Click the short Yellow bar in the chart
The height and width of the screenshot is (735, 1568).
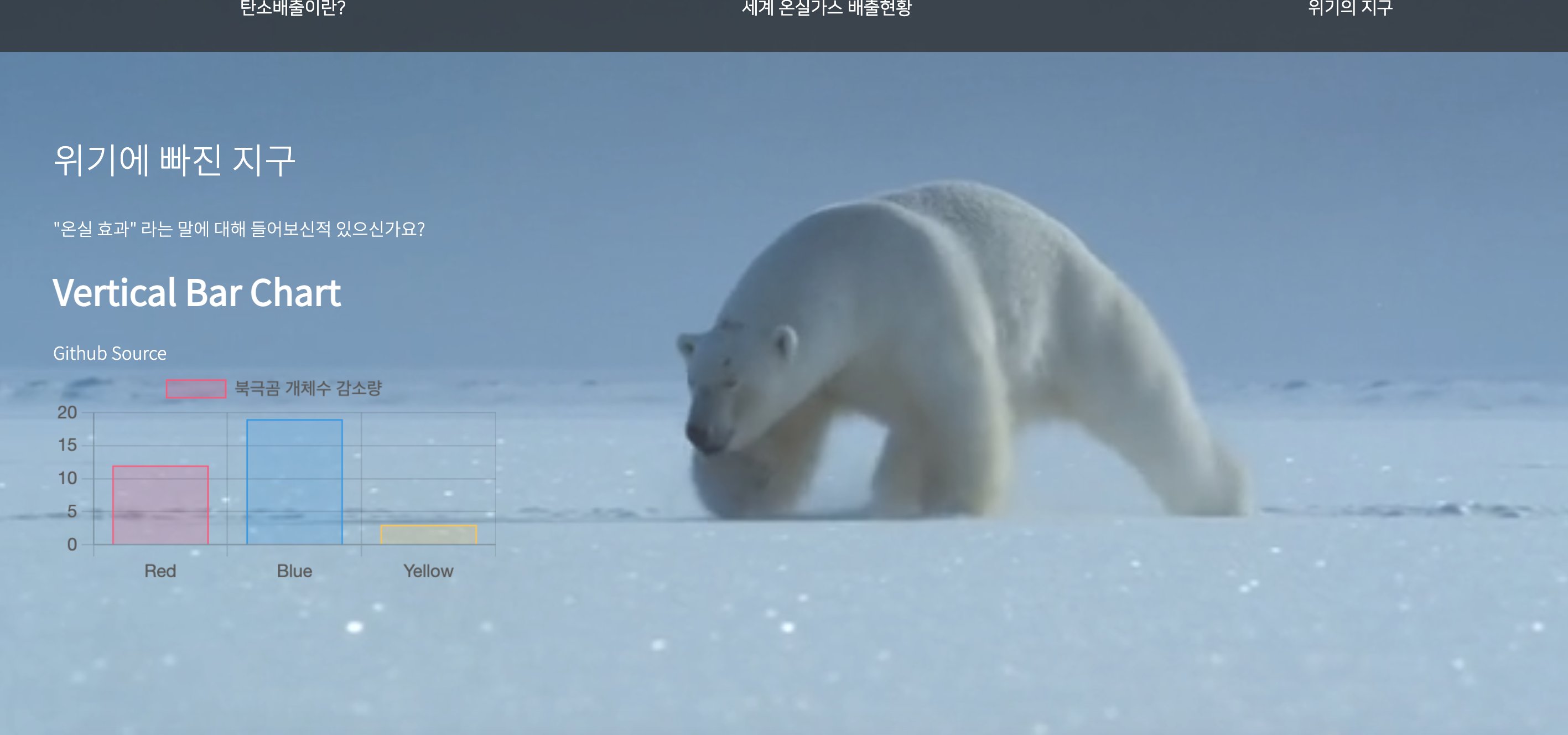tap(429, 535)
